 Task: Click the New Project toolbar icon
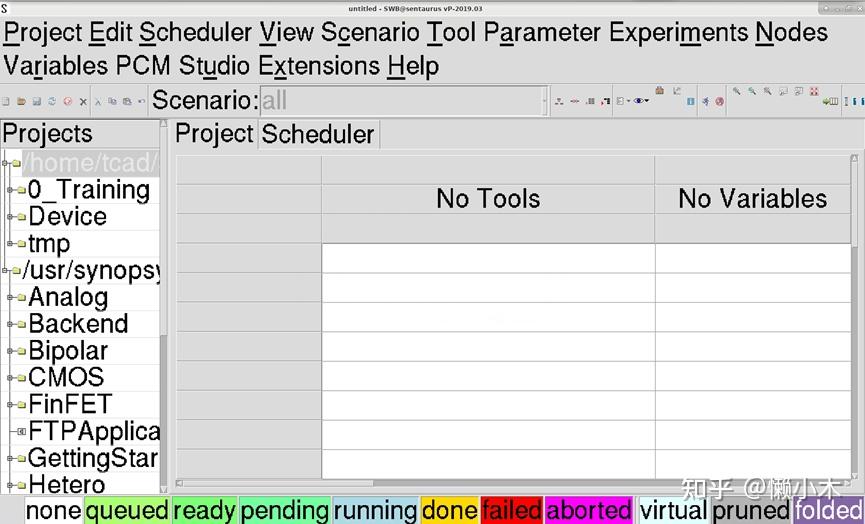pos(6,101)
